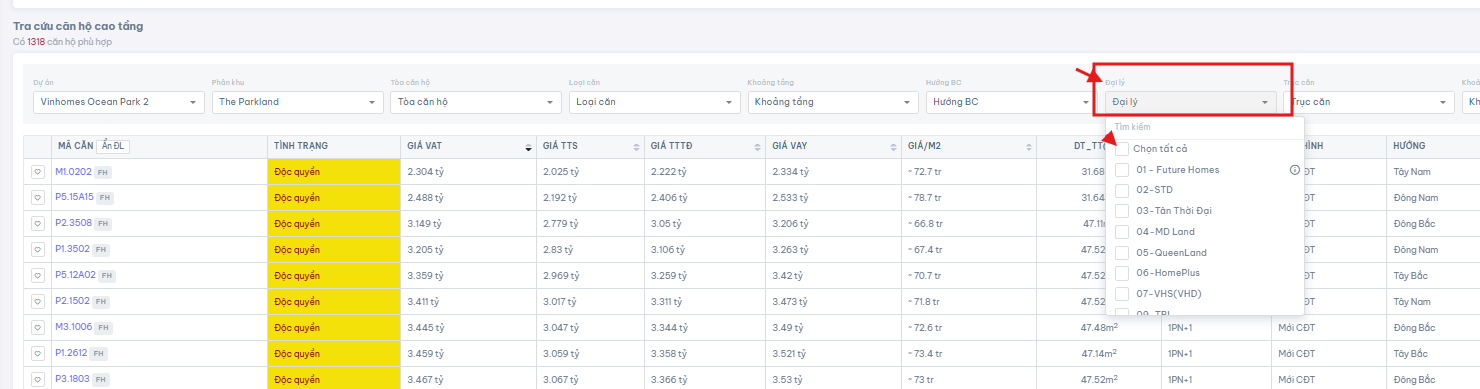
Task: Click the heart icon beside P2.3508
Action: pyautogui.click(x=37, y=224)
